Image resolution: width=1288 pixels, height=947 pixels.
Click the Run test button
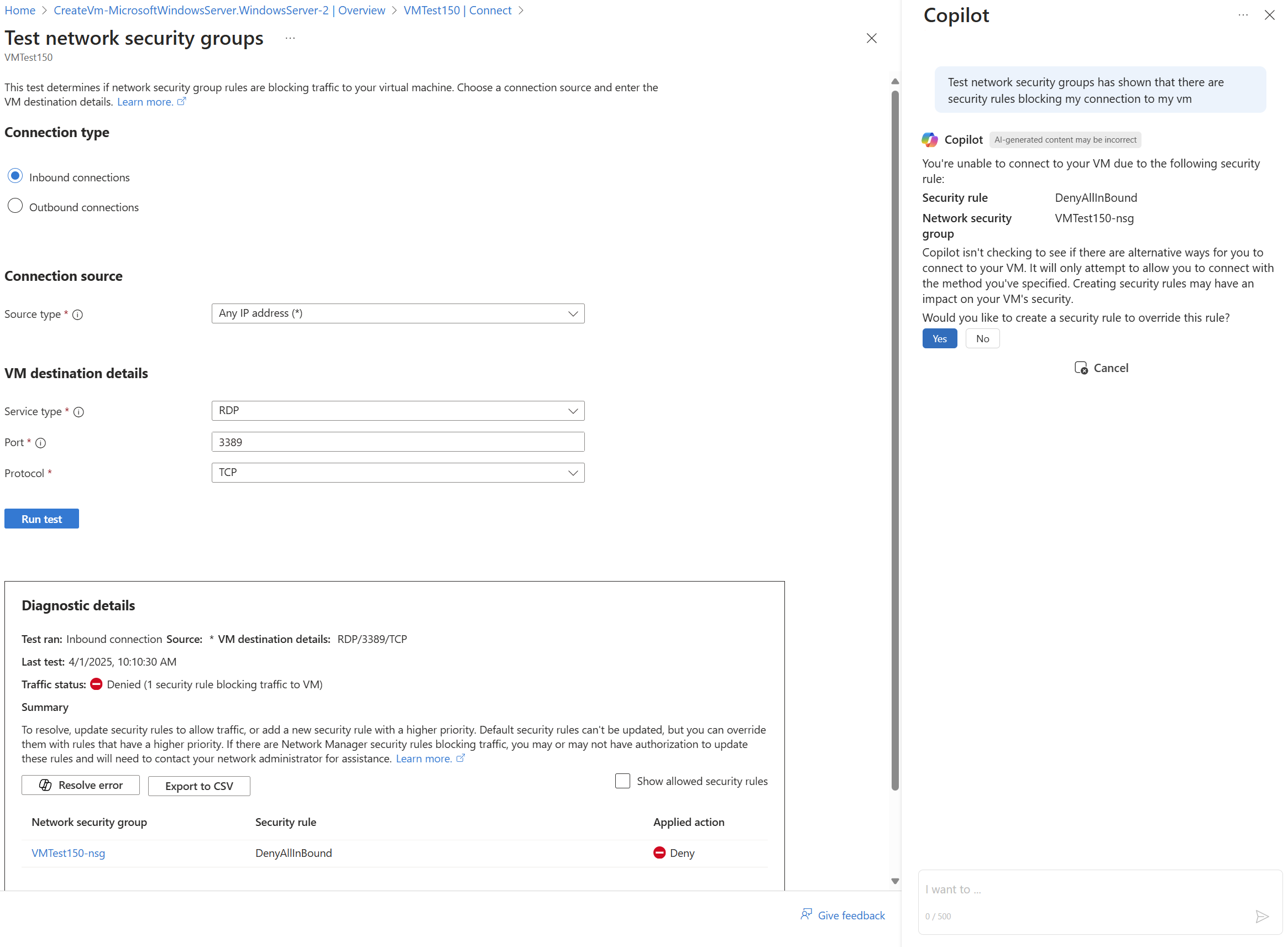[41, 519]
